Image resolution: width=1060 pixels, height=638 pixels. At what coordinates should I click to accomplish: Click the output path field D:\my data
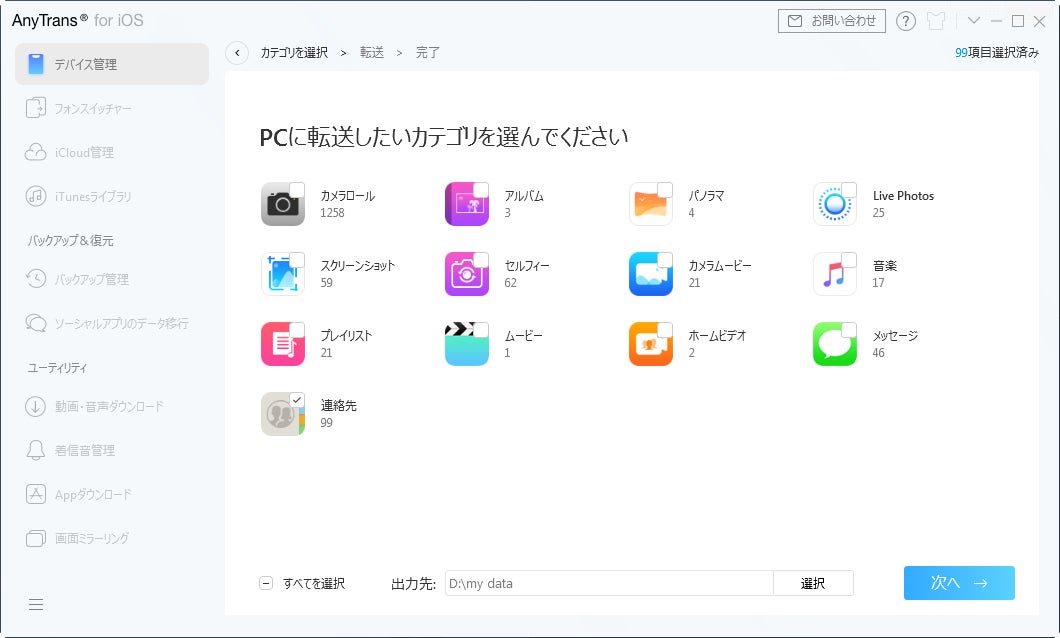(609, 583)
